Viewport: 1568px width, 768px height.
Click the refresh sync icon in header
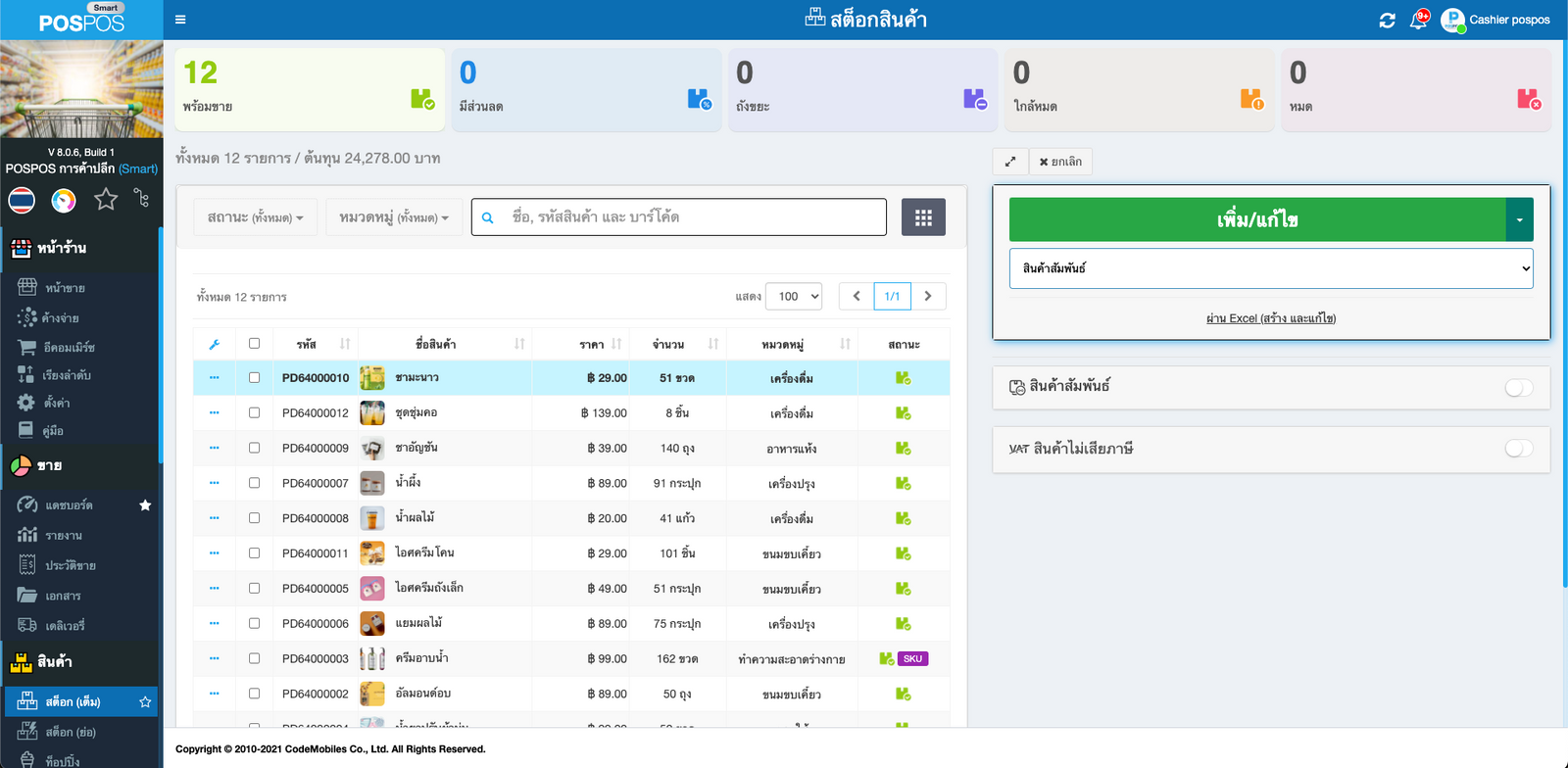[1387, 21]
